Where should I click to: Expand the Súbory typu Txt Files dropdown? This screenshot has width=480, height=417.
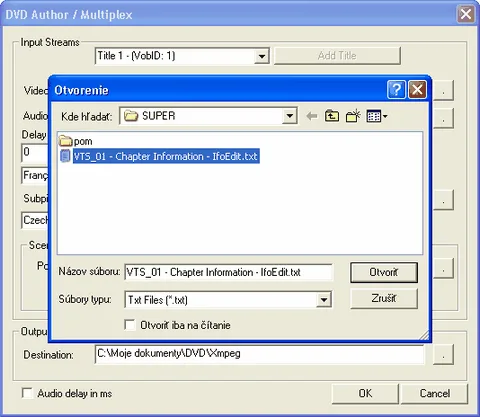[324, 300]
